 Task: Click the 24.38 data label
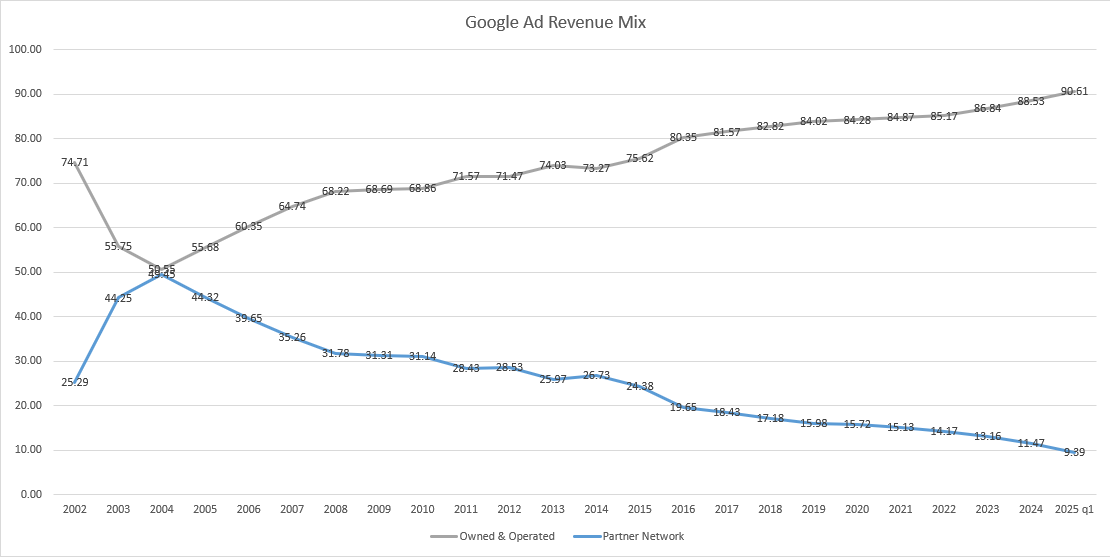pyautogui.click(x=640, y=386)
